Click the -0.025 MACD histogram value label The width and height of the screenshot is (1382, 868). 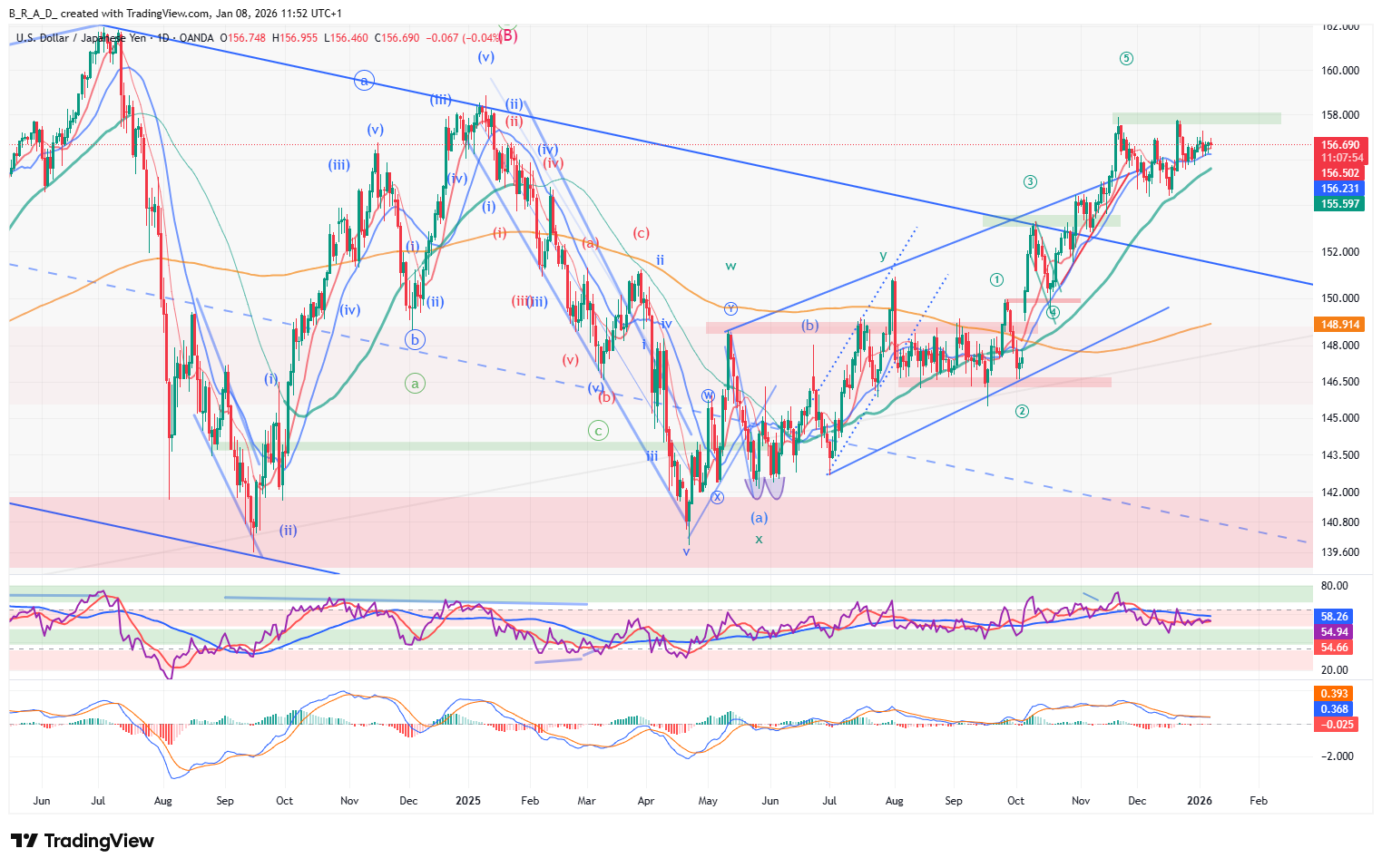tap(1334, 724)
